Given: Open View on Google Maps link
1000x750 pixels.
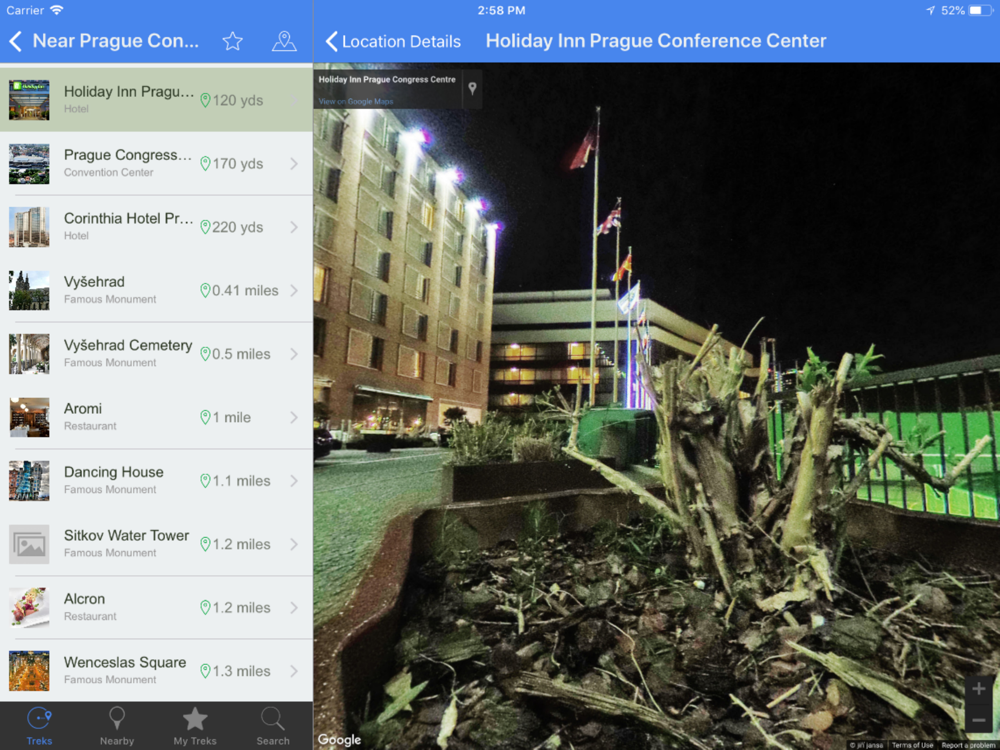Looking at the screenshot, I should pyautogui.click(x=356, y=101).
